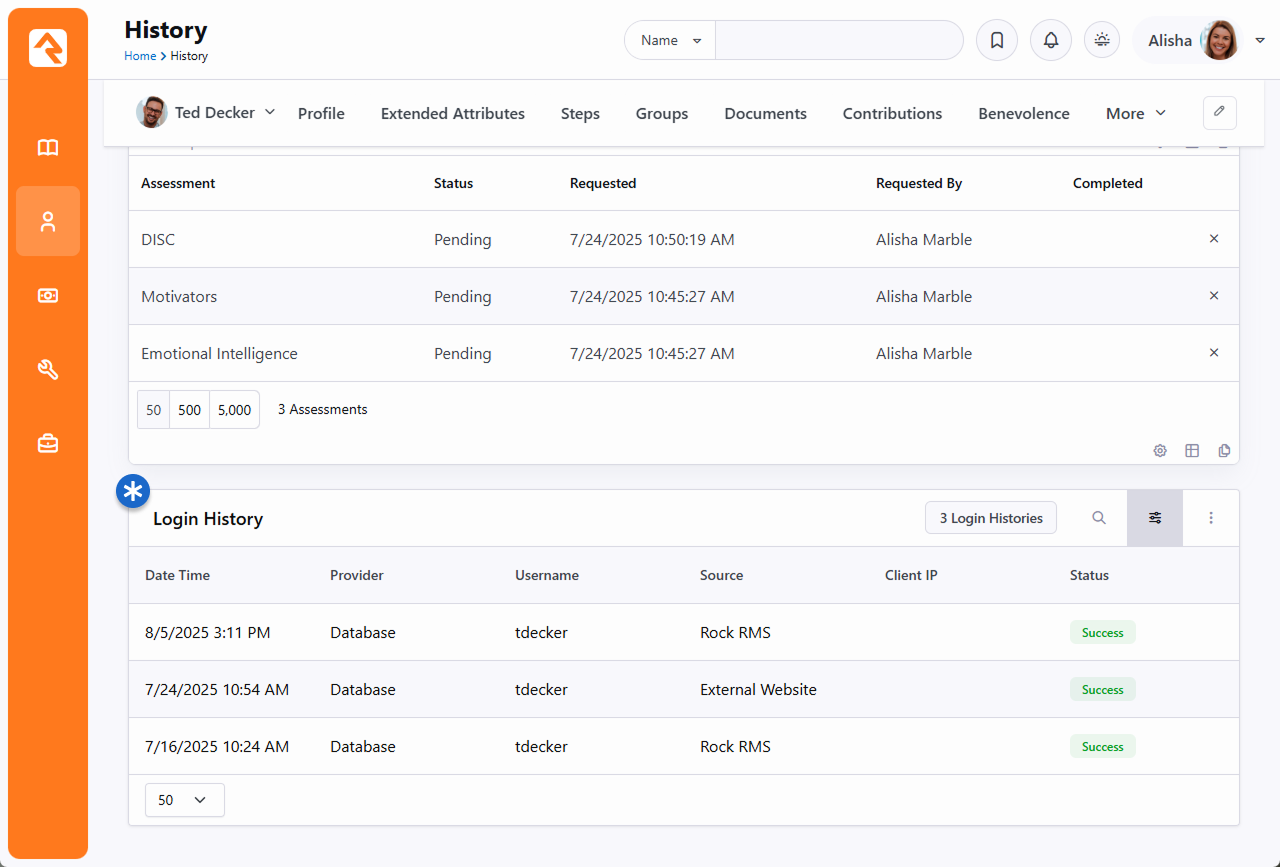Switch to the Contributions tab
This screenshot has width=1280, height=867.
[892, 114]
